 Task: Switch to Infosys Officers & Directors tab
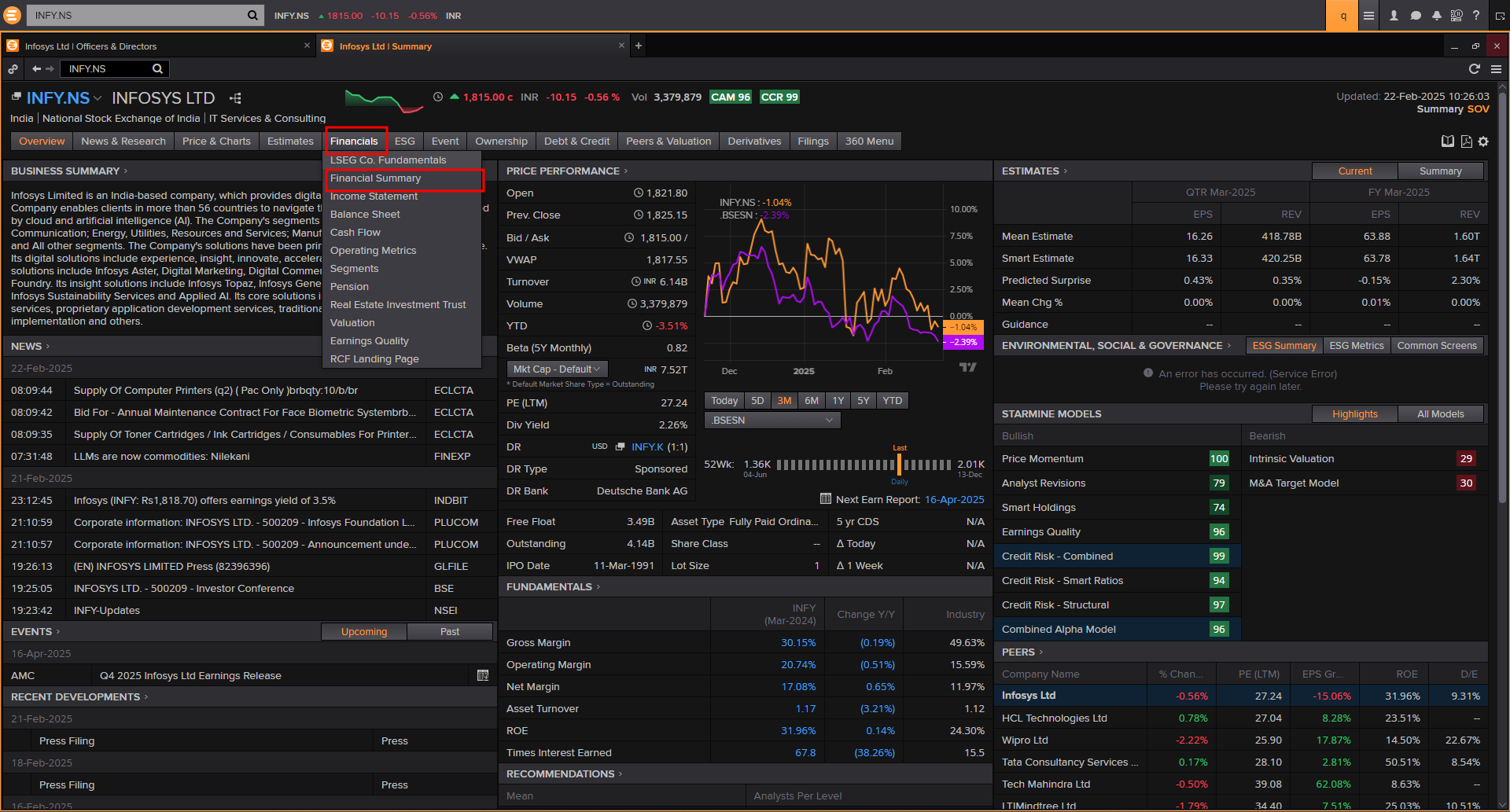point(90,46)
